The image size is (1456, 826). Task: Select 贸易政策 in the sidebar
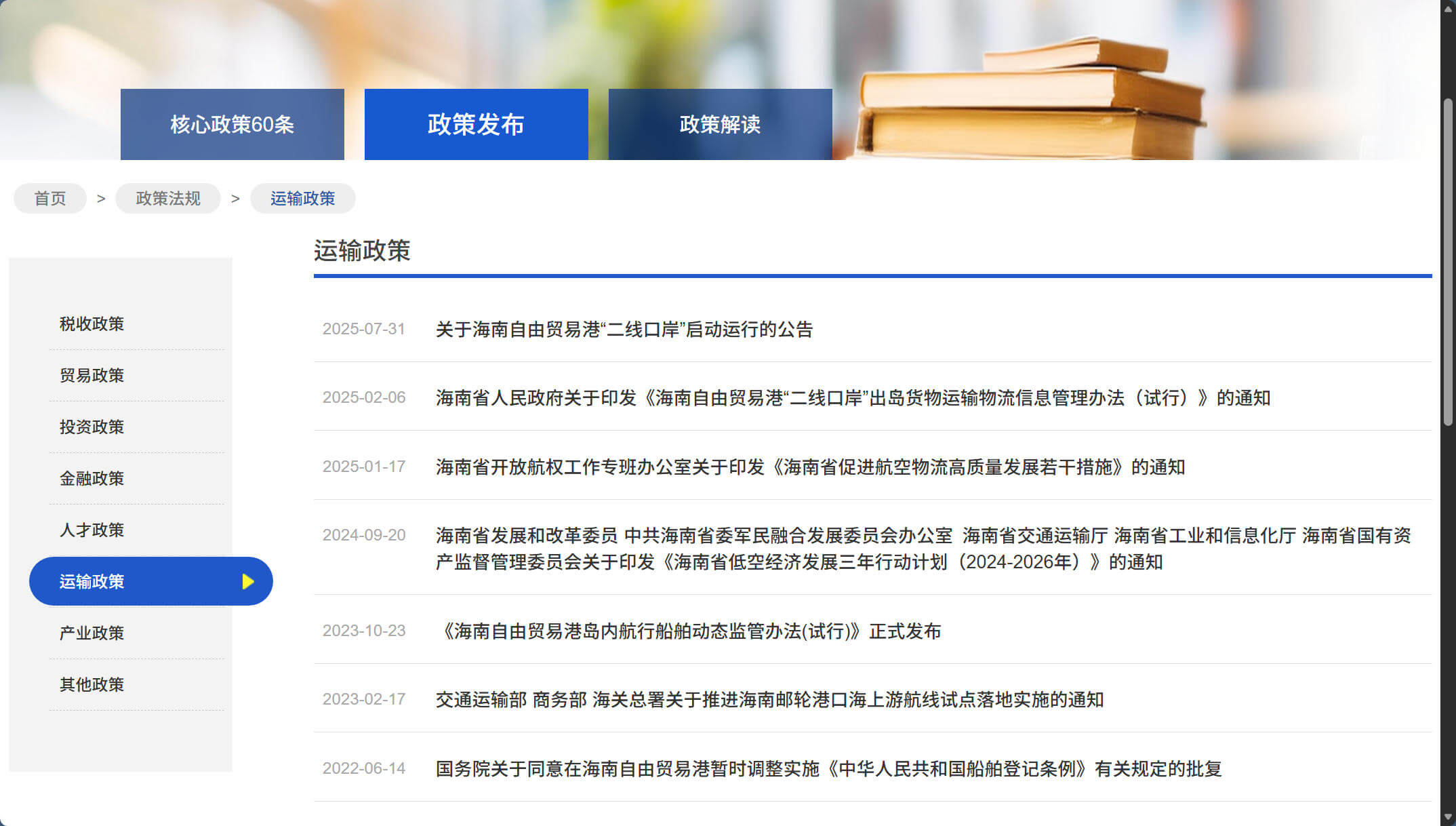coord(92,376)
